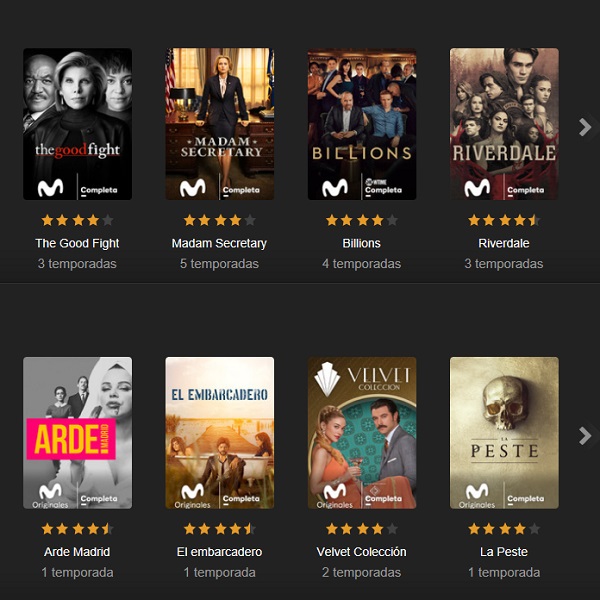Click '2 temporadas' under Velvet Colección
The height and width of the screenshot is (600, 600).
pos(362,572)
